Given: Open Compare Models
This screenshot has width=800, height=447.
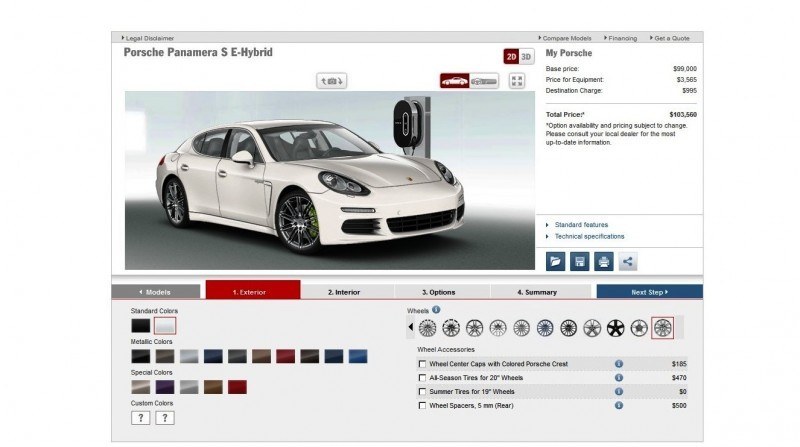Looking at the screenshot, I should coord(566,38).
